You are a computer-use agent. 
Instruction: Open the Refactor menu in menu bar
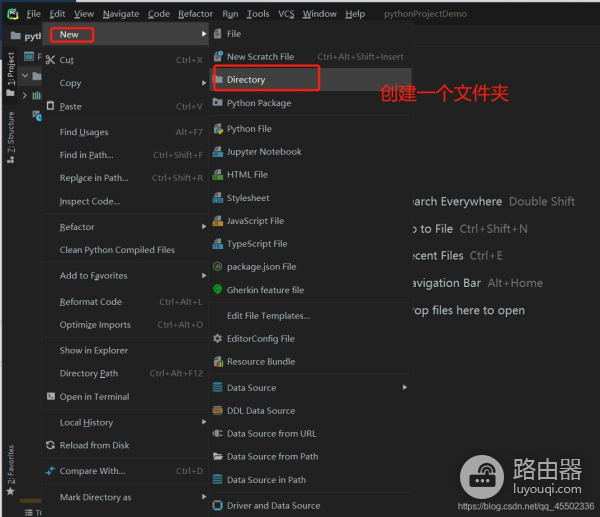[195, 14]
